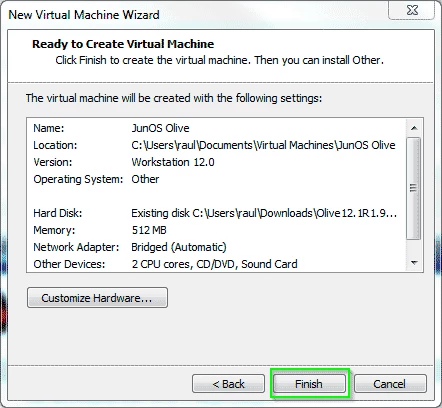This screenshot has height=408, width=442.
Task: Click the Operating System: label
Action: [x=78, y=179]
